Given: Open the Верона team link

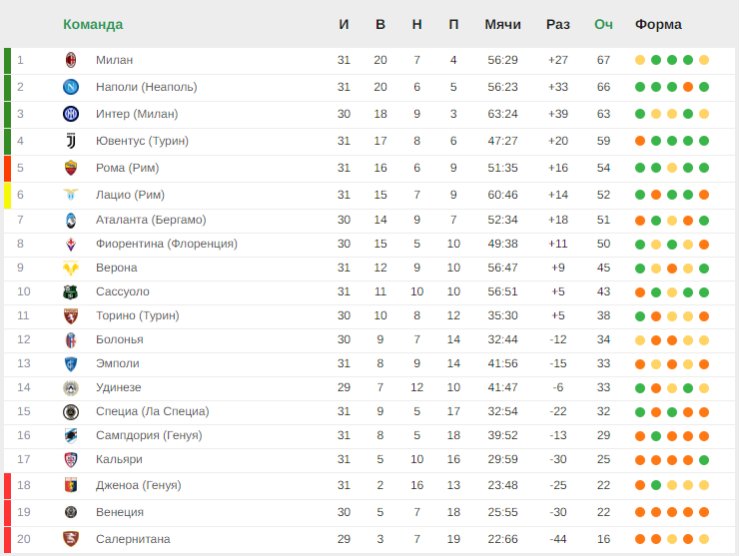Looking at the screenshot, I should tap(117, 268).
